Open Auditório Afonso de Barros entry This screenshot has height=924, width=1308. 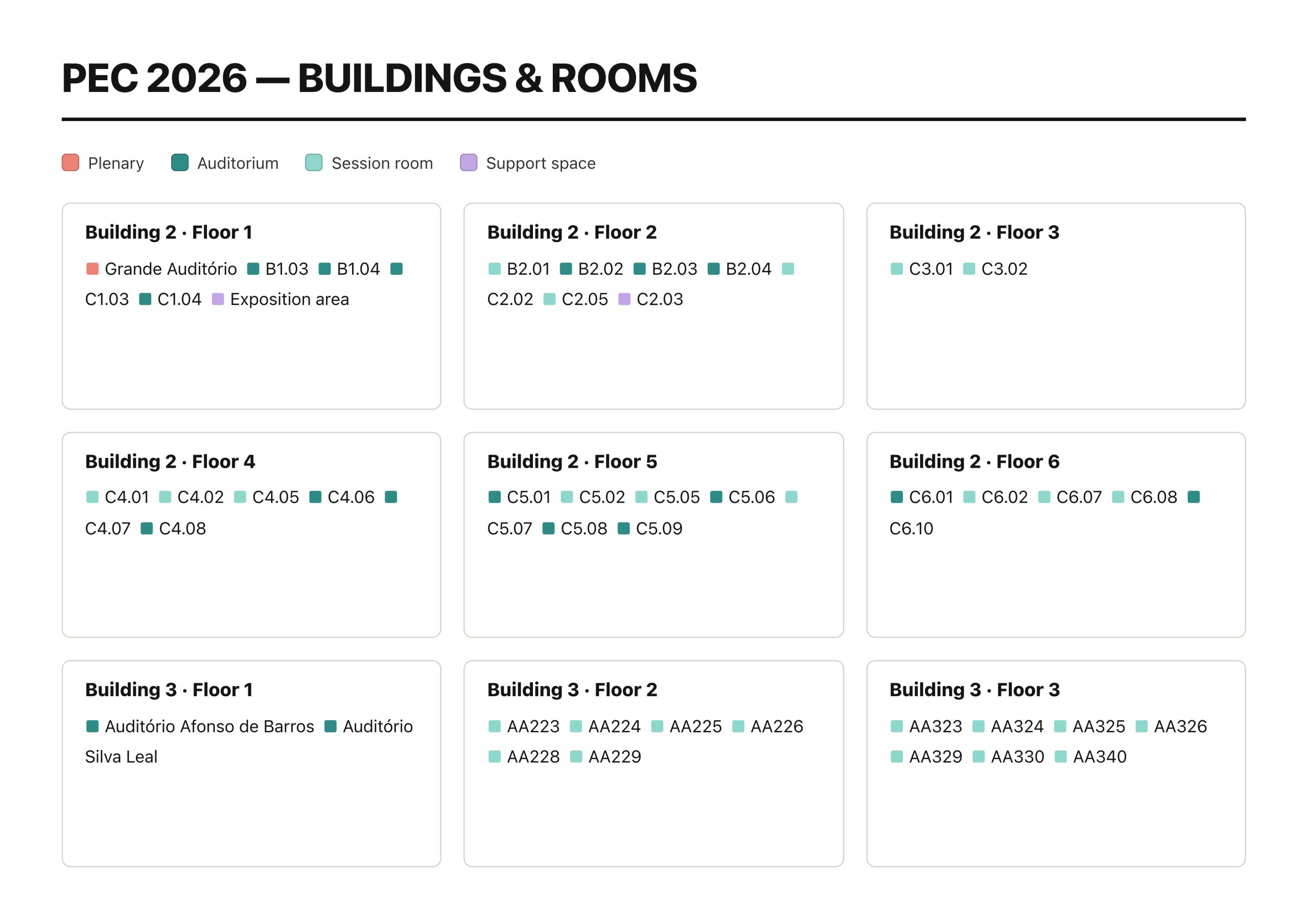click(200, 726)
